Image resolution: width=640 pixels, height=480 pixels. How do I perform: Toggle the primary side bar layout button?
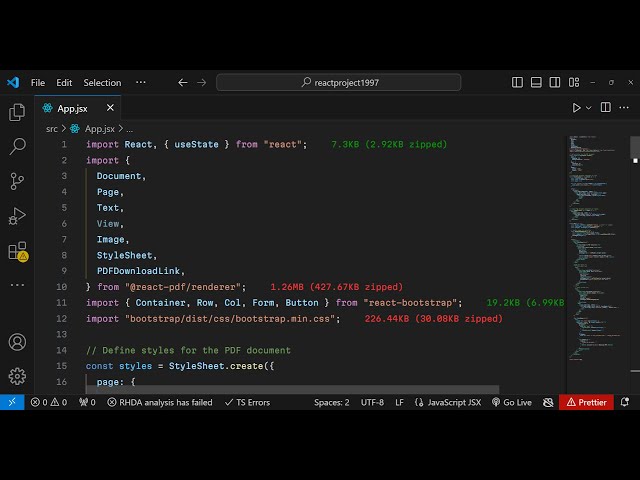click(517, 83)
